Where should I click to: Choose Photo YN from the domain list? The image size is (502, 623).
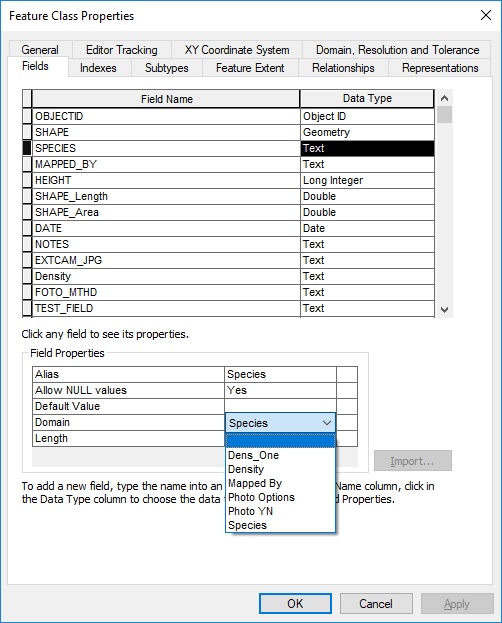(280, 511)
